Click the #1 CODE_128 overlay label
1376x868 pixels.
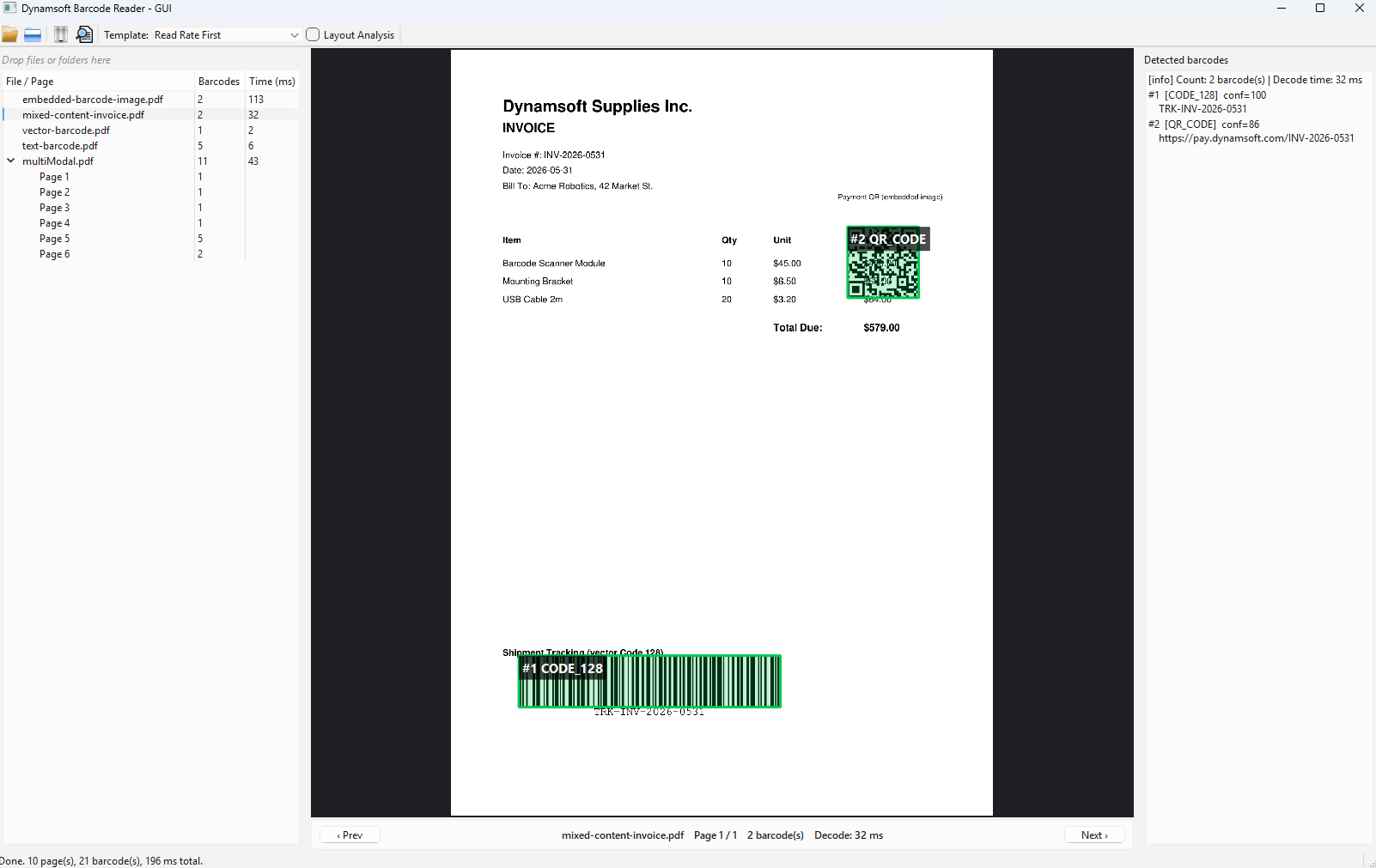563,669
